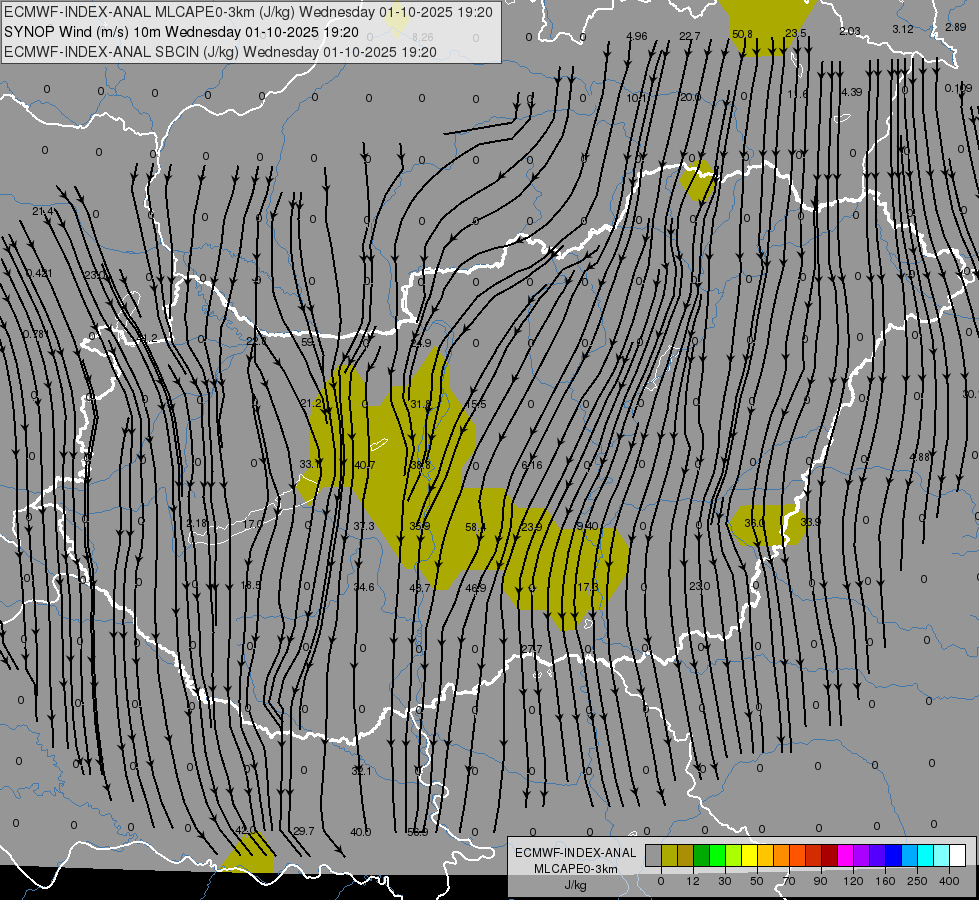The height and width of the screenshot is (900, 979).
Task: Click the map value '15.5'
Action: 476,405
